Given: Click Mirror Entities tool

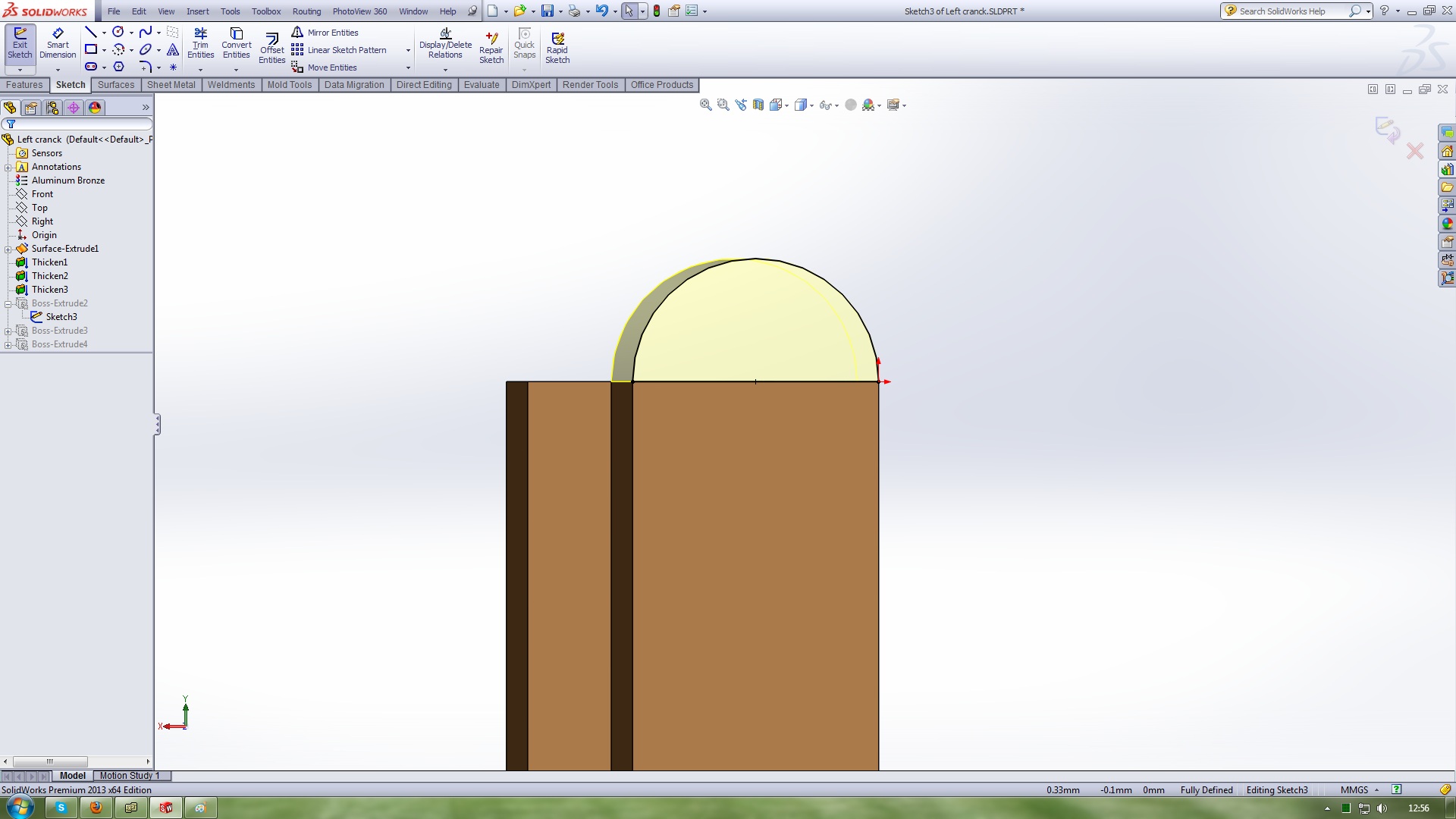Looking at the screenshot, I should click(x=325, y=33).
